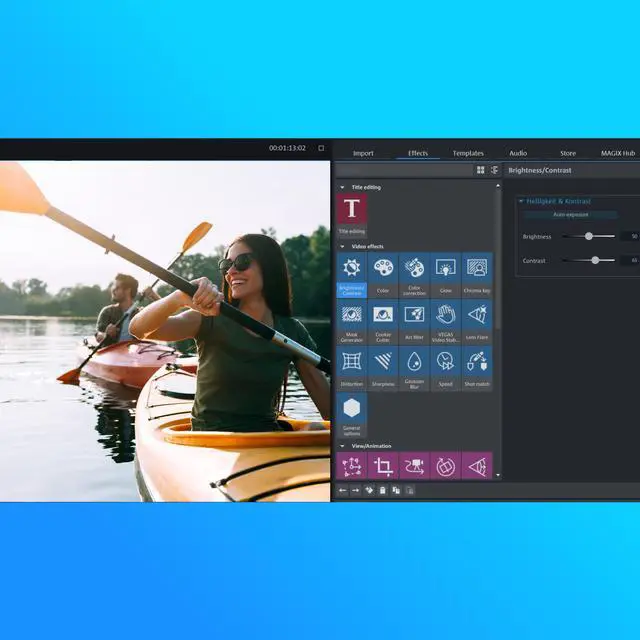
Task: Select the crop section animation tile
Action: point(383,465)
